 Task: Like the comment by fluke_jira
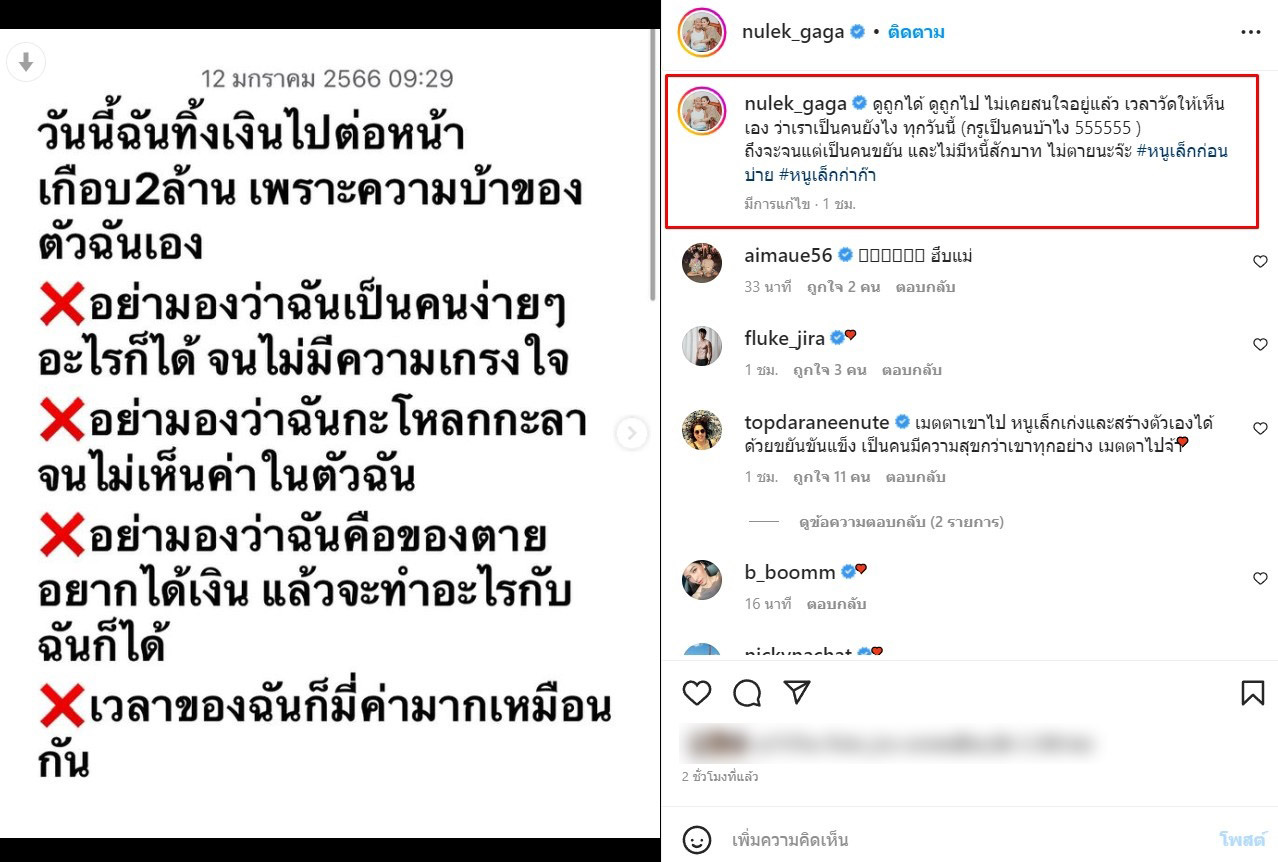pyautogui.click(x=1260, y=344)
